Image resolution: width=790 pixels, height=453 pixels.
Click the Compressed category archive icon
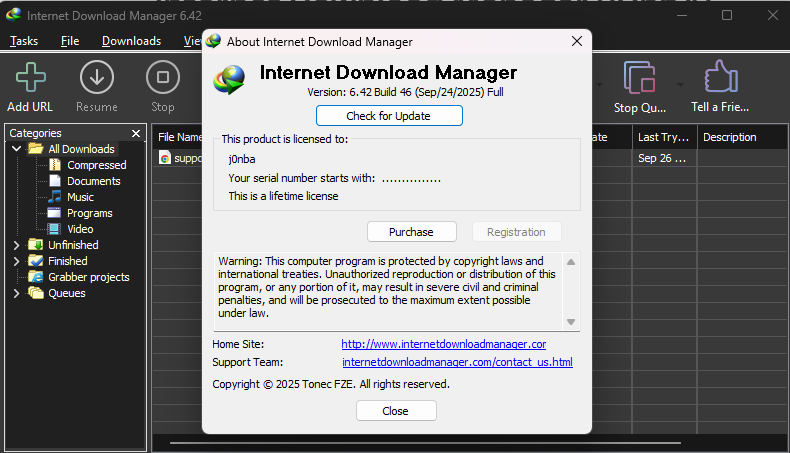pyautogui.click(x=55, y=165)
